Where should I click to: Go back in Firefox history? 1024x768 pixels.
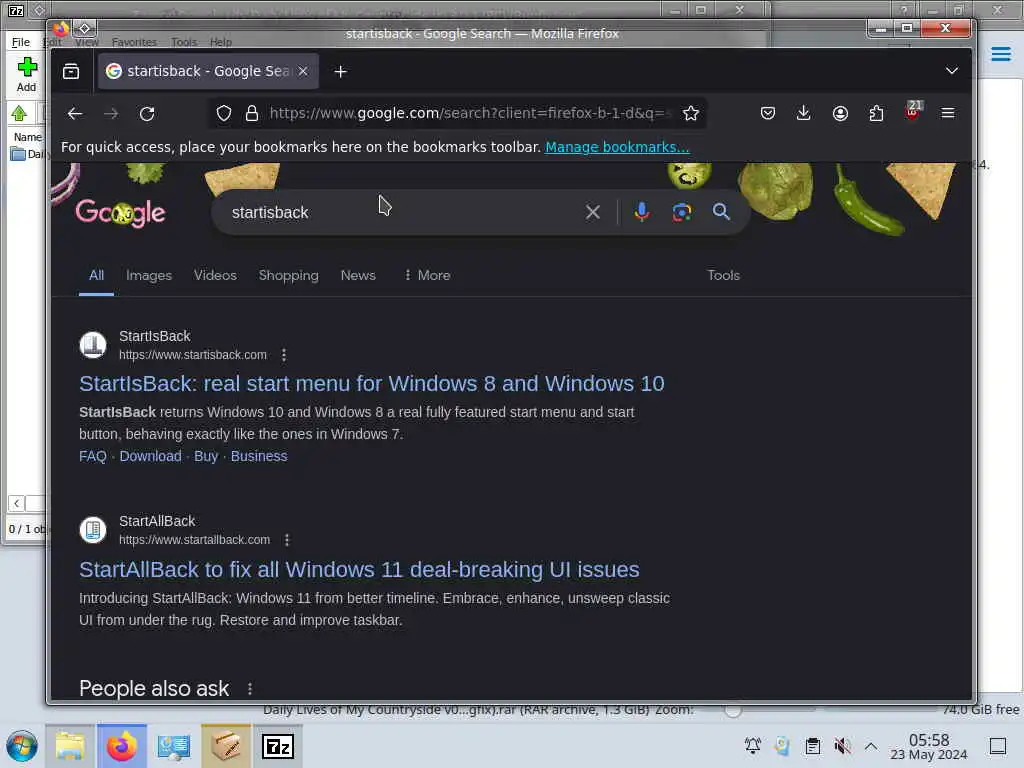75,114
